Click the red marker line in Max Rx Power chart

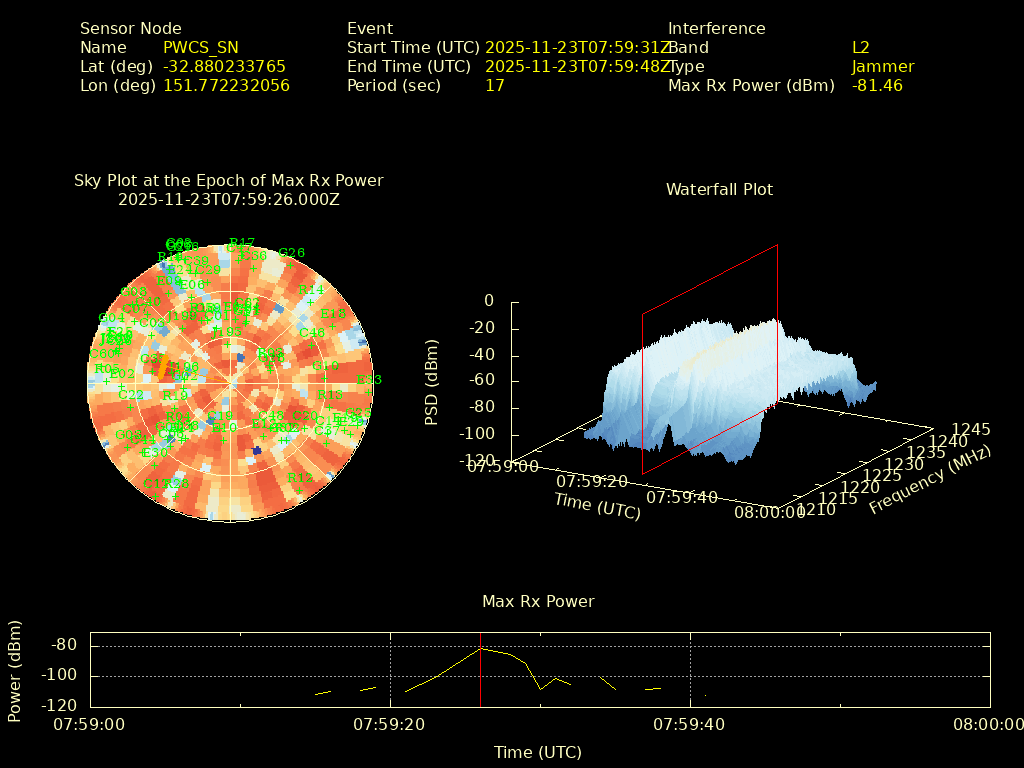(481, 669)
